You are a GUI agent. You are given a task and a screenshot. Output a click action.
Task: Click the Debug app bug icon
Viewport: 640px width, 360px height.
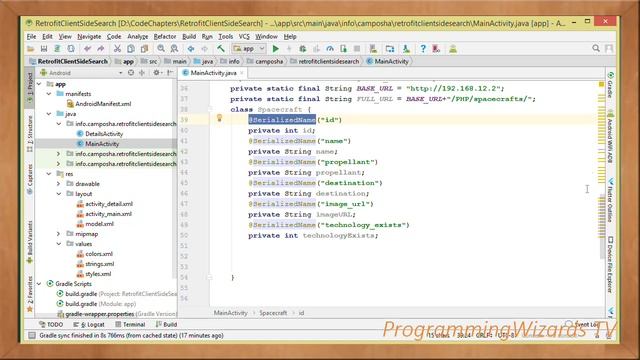(x=302, y=49)
